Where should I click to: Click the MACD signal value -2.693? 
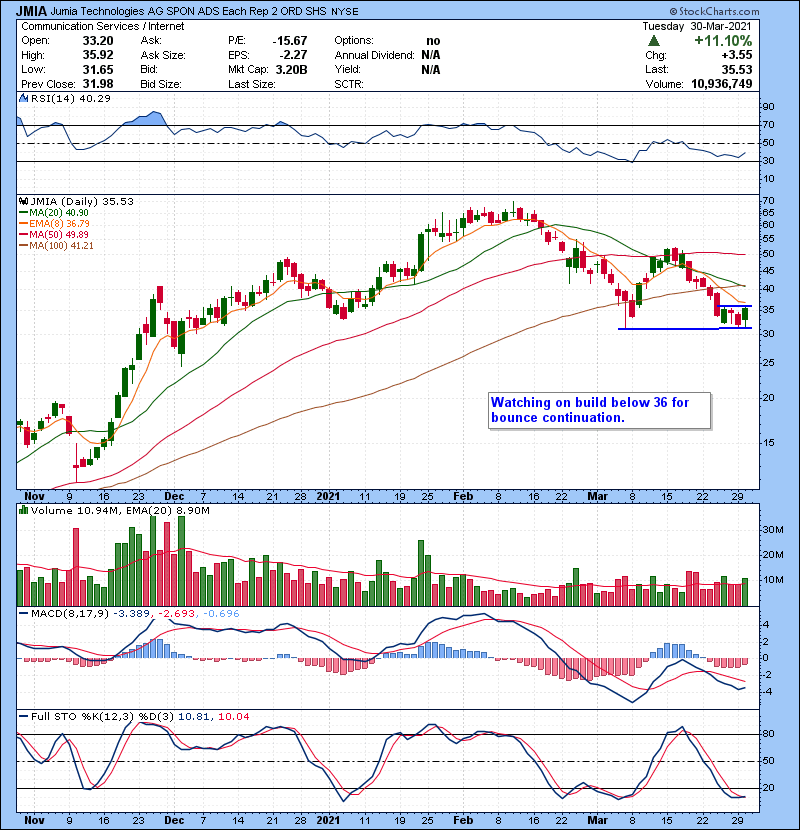click(x=176, y=614)
